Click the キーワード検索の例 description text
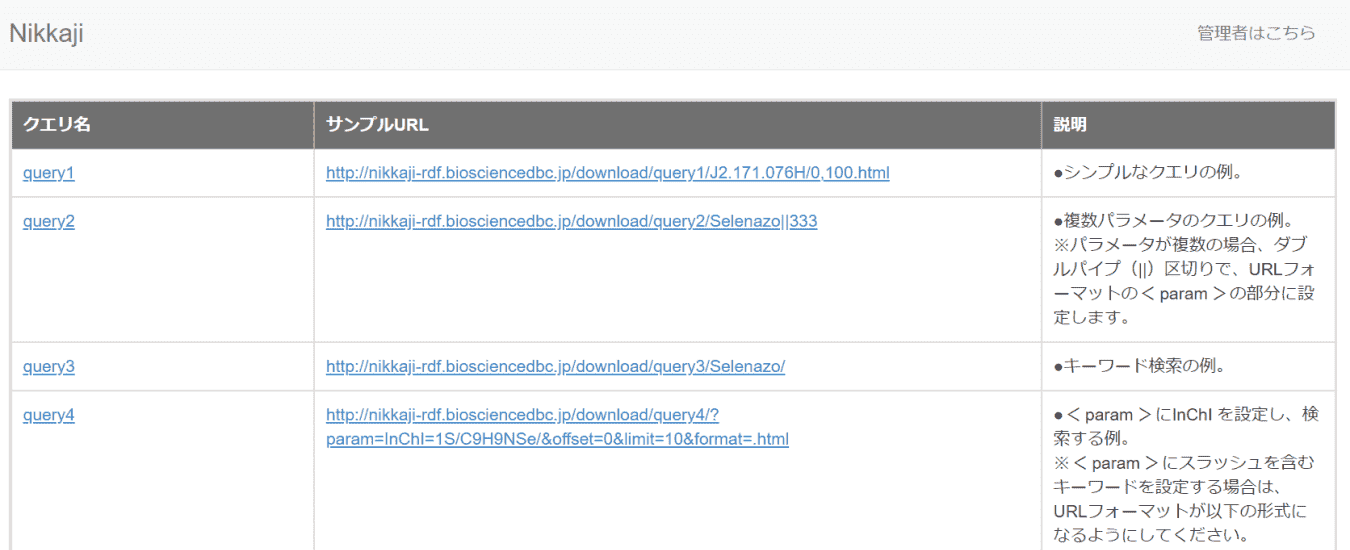This screenshot has height=550, width=1350. click(1139, 366)
